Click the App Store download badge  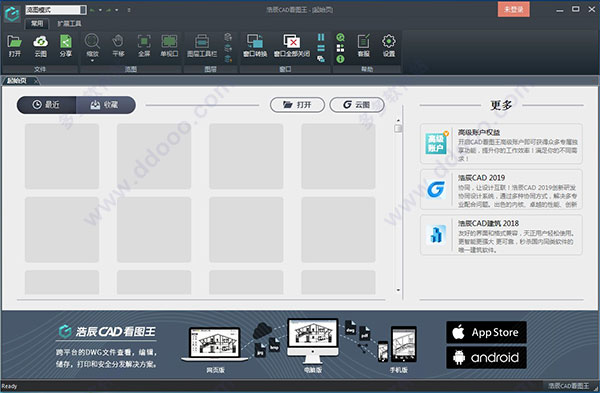(x=486, y=332)
